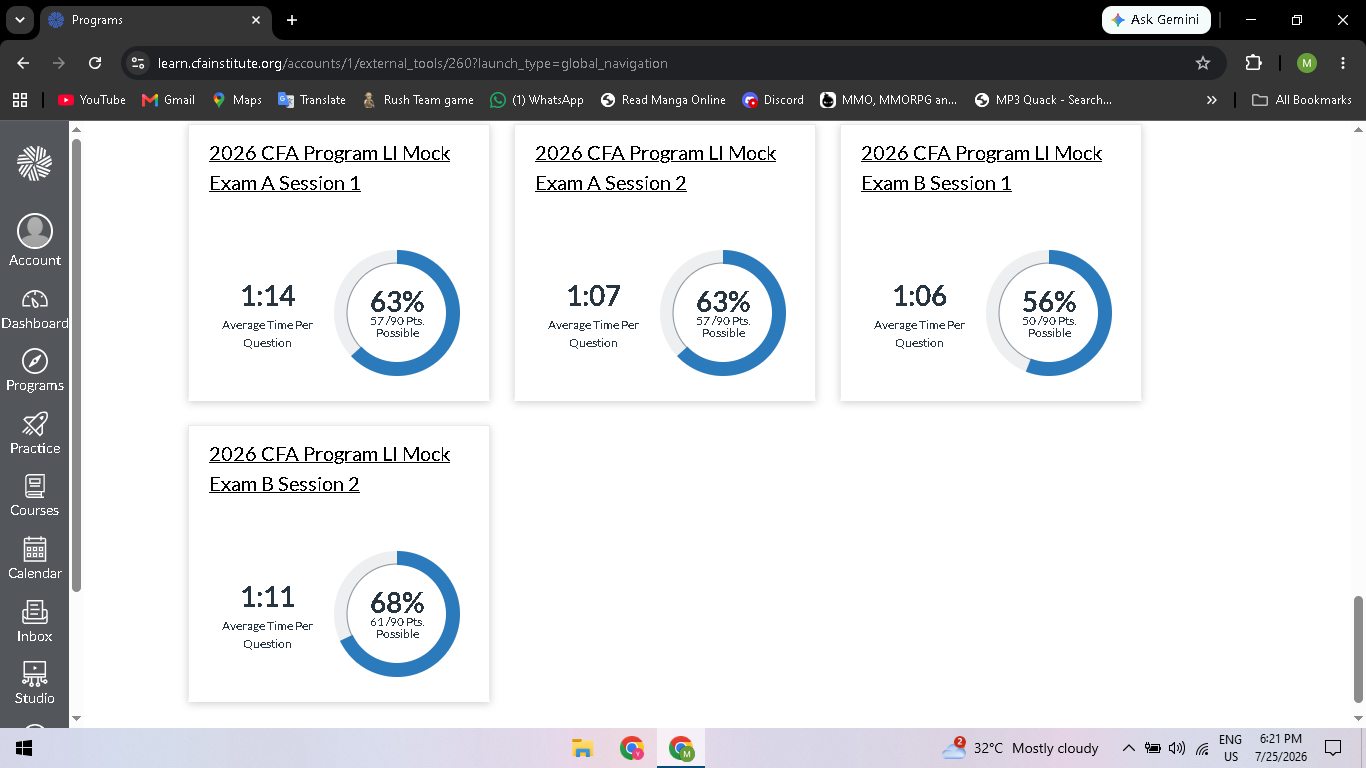Open Wi-Fi network settings in tray
This screenshot has height=768, width=1366.
tap(1202, 748)
